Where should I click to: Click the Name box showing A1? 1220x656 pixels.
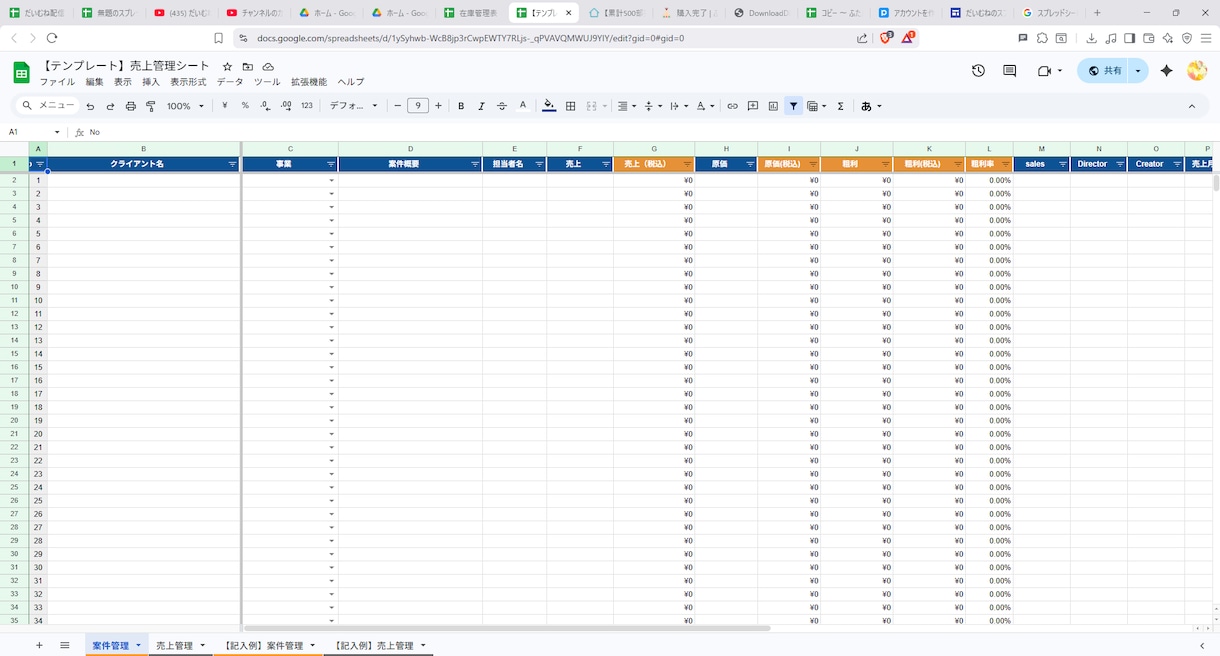point(32,132)
